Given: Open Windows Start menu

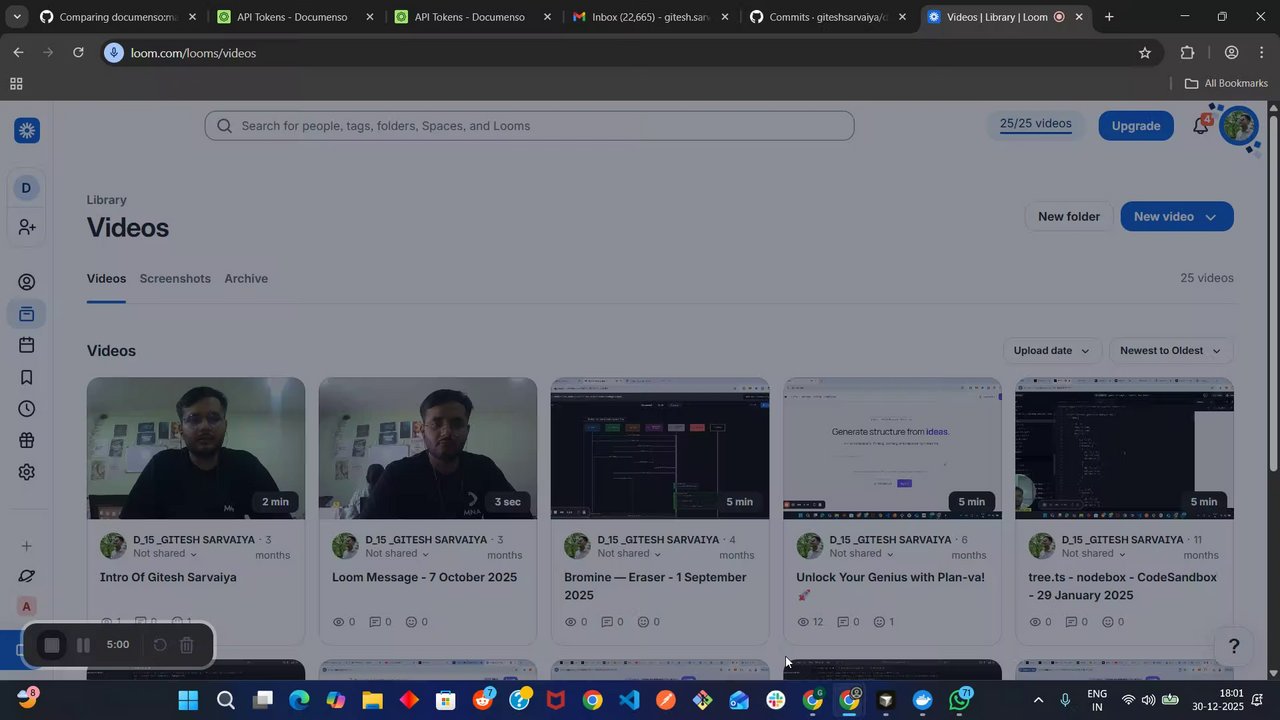Looking at the screenshot, I should point(188,700).
